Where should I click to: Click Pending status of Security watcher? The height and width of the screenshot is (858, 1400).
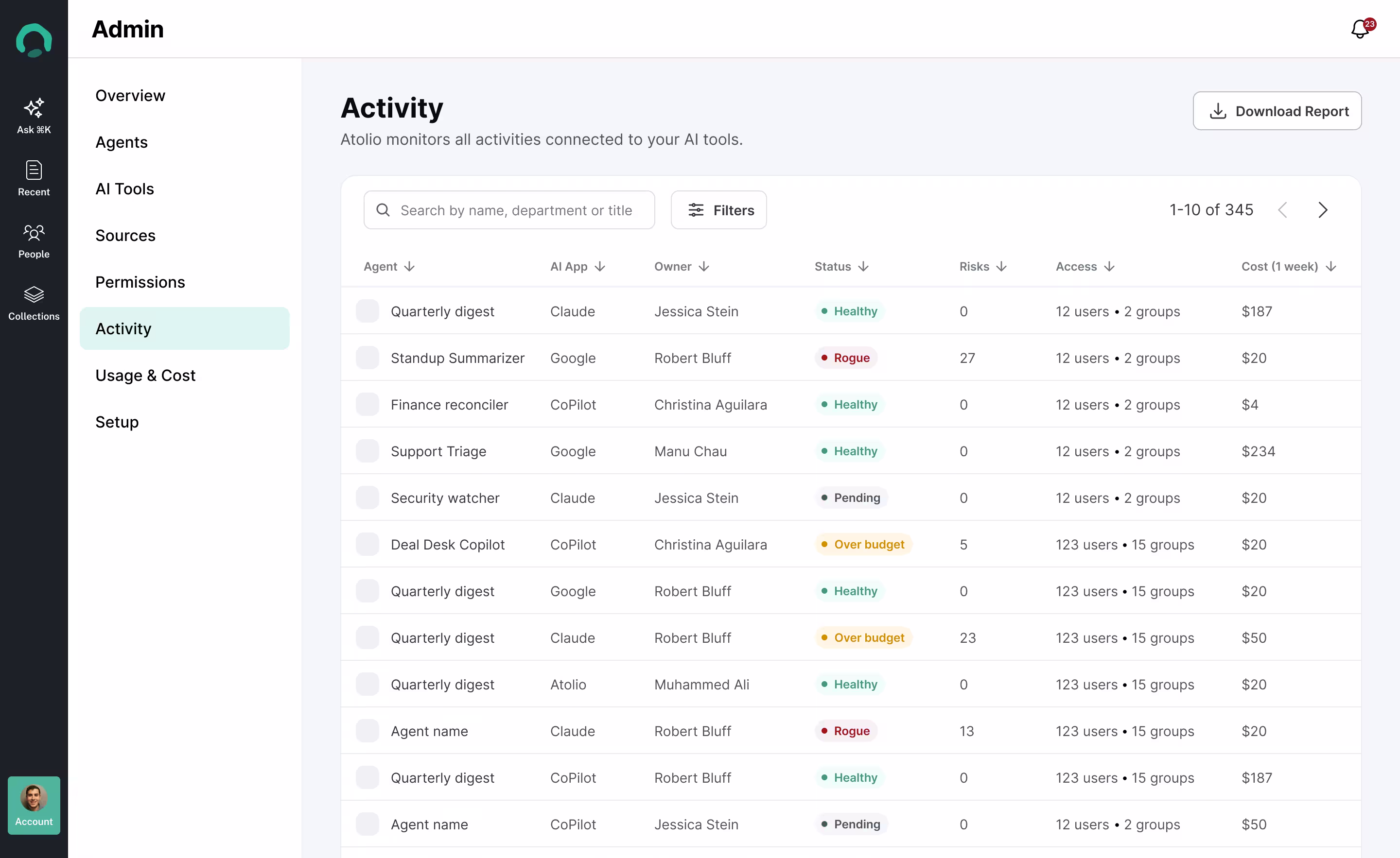(x=851, y=498)
